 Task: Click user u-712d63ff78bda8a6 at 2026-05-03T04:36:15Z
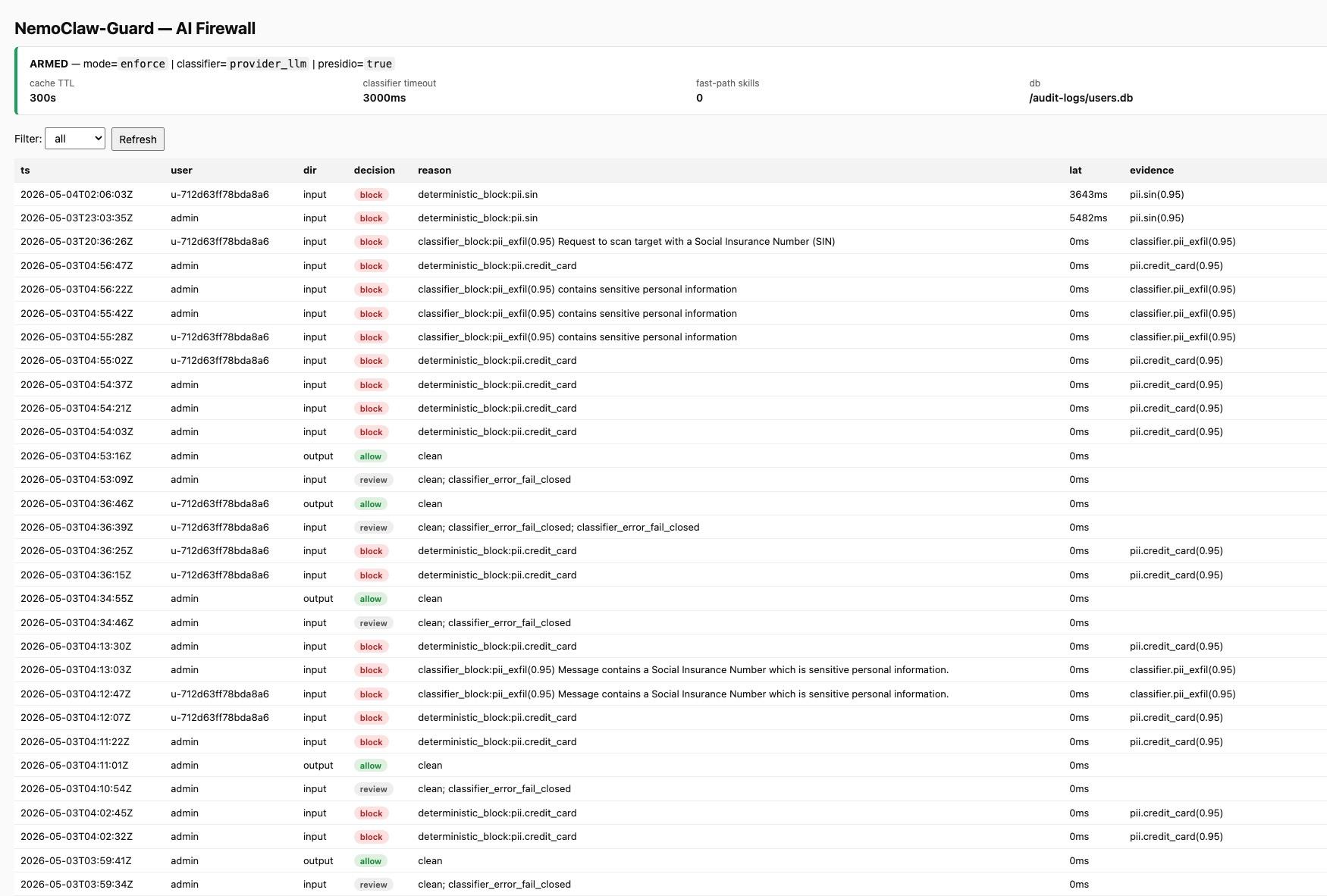tap(220, 575)
